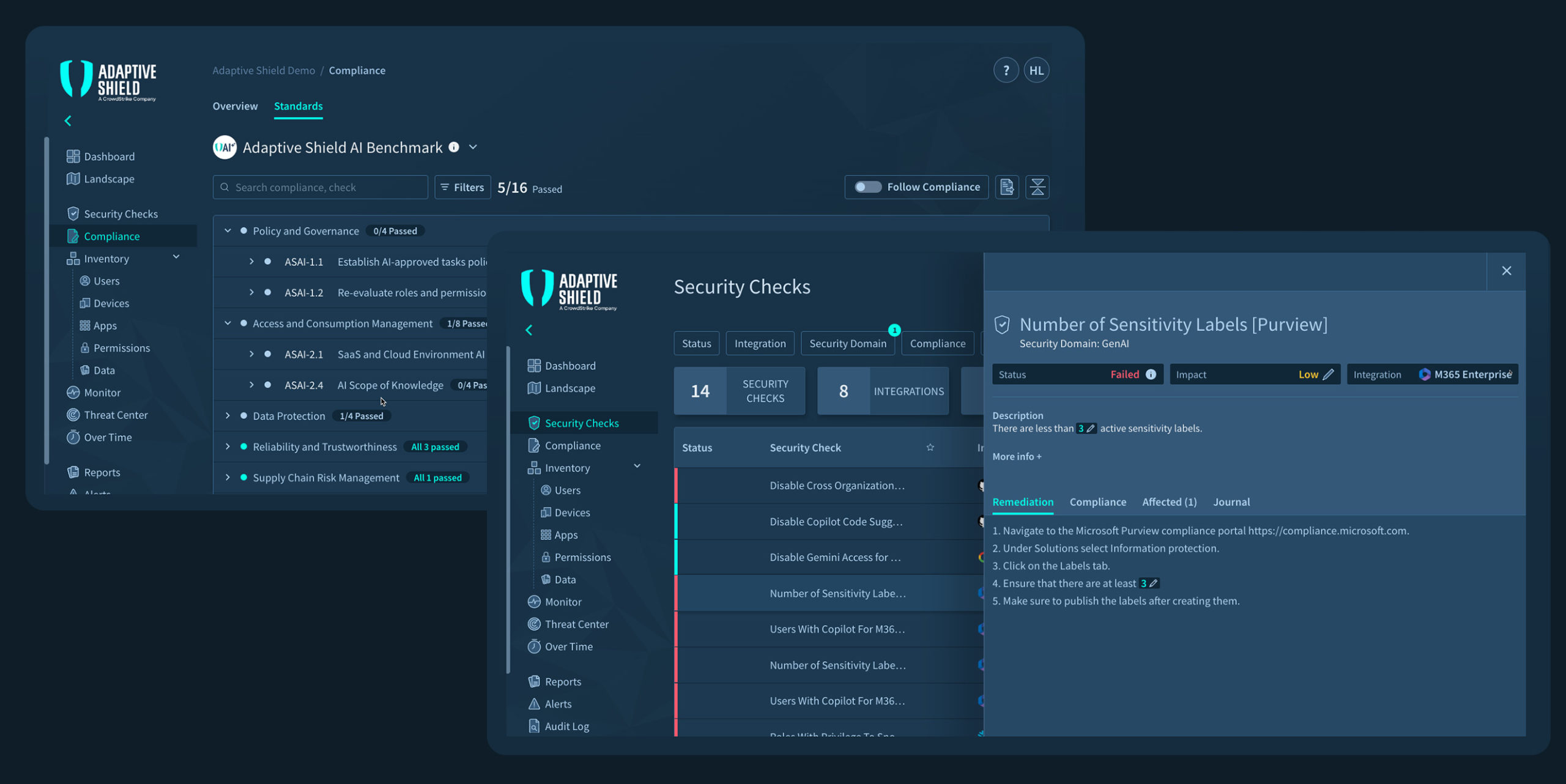Screen dimensions: 1566x784
Task: Open the Status filter in Security Checks
Action: (x=696, y=344)
